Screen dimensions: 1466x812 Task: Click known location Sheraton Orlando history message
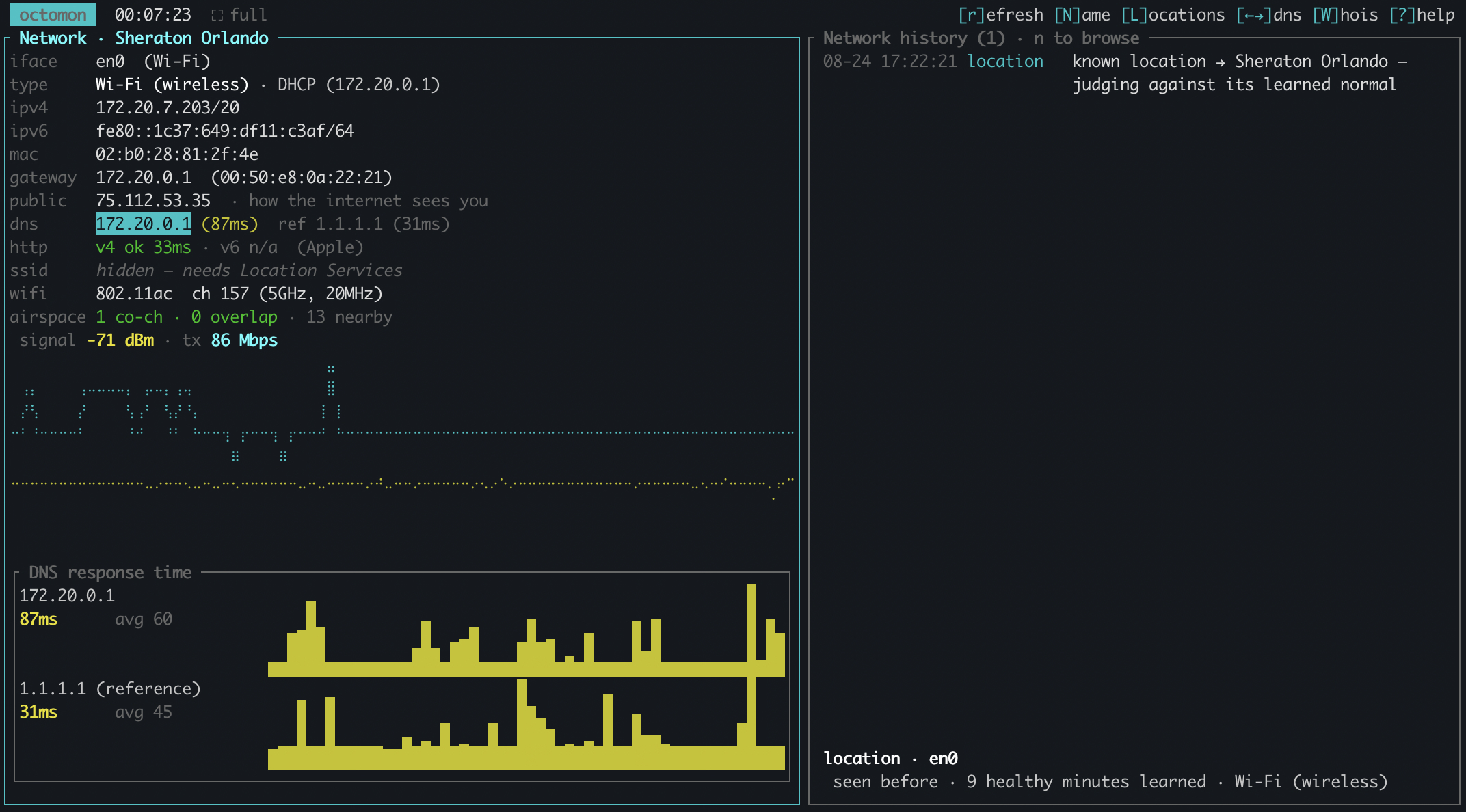[1239, 72]
